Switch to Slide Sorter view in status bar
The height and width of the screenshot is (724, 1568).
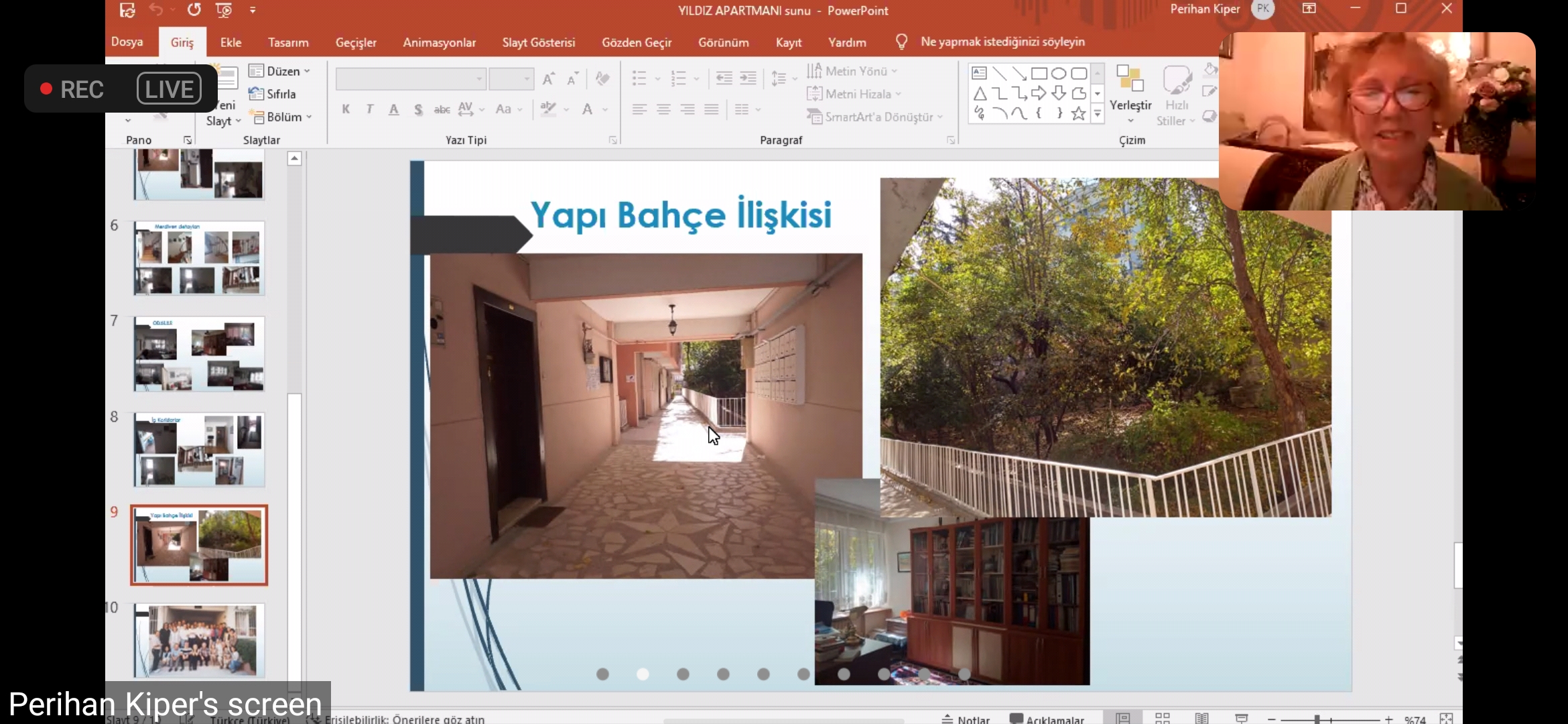pyautogui.click(x=1163, y=718)
